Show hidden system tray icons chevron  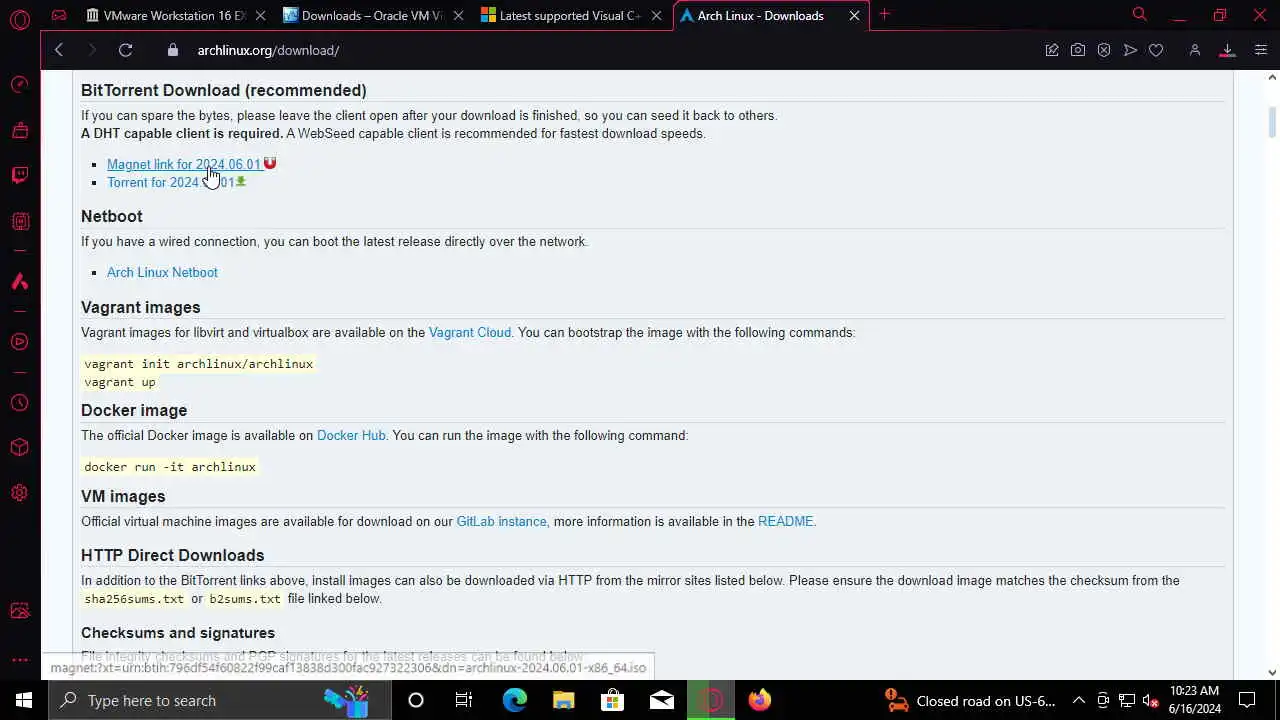pyautogui.click(x=1079, y=700)
